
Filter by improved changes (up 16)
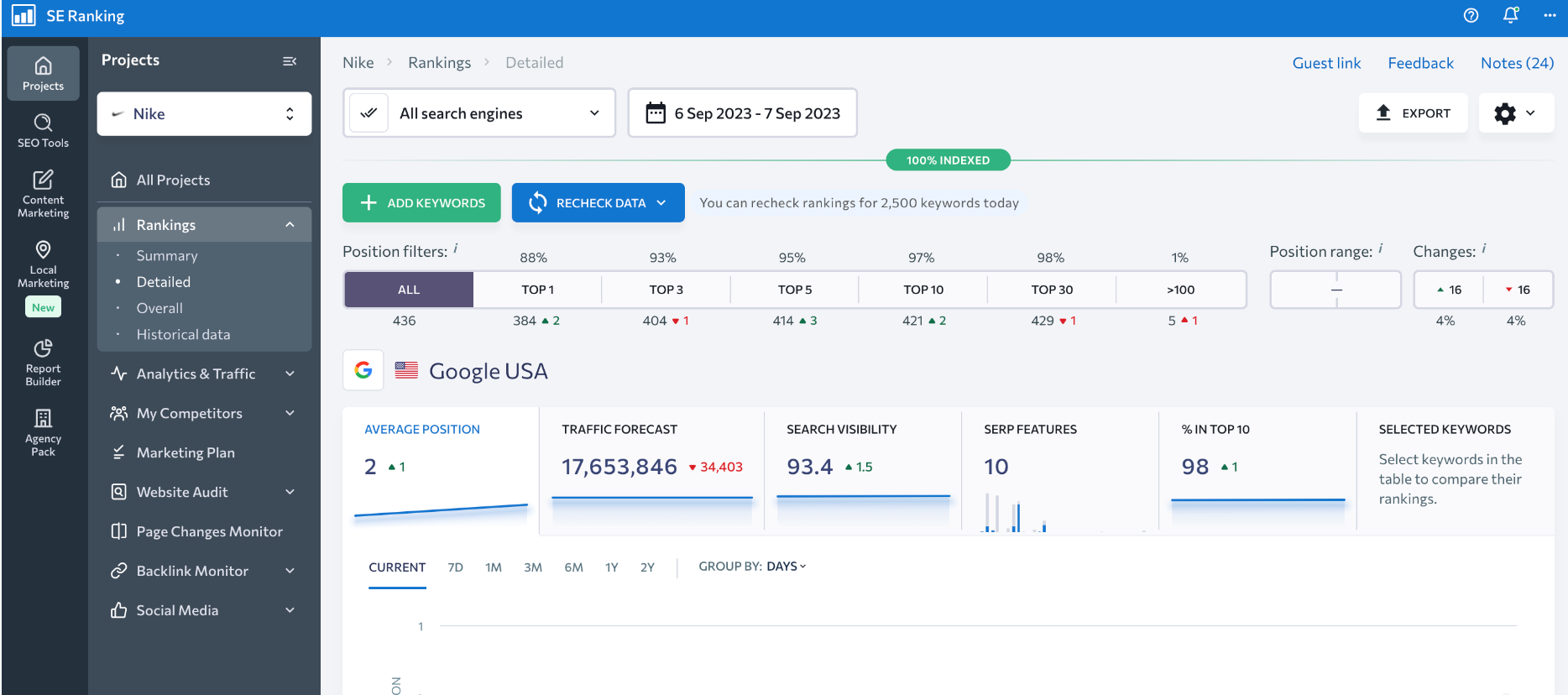pos(1449,290)
